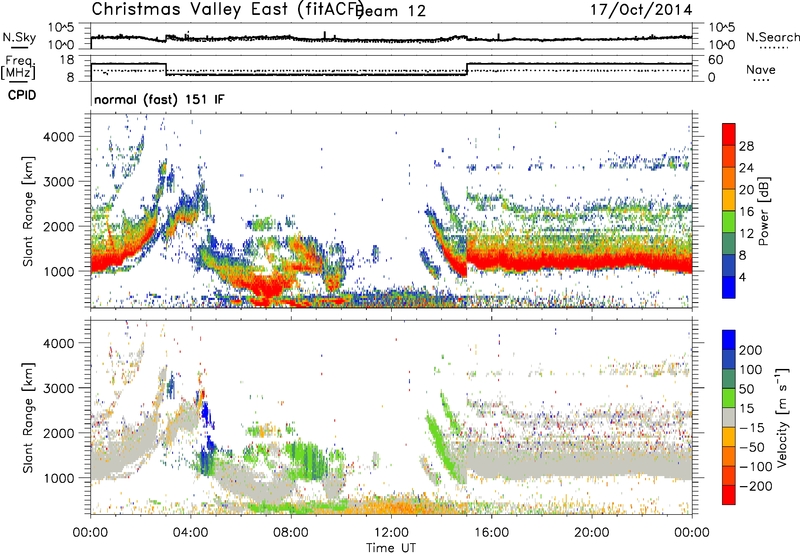This screenshot has height=554, width=800.
Task: Click the '4000' range tick of the power panel
Action: click(59, 137)
